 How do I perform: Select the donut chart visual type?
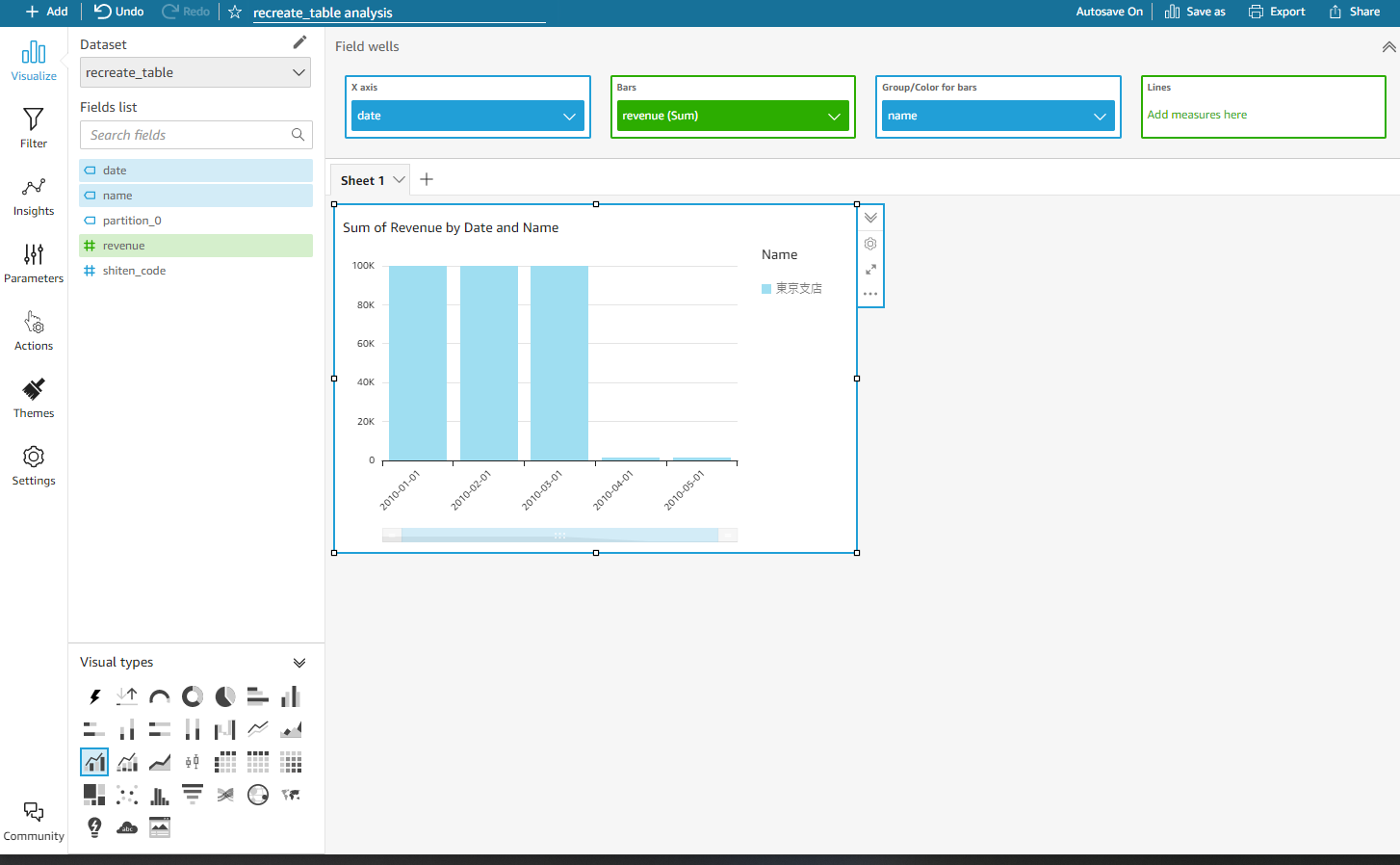click(x=193, y=696)
